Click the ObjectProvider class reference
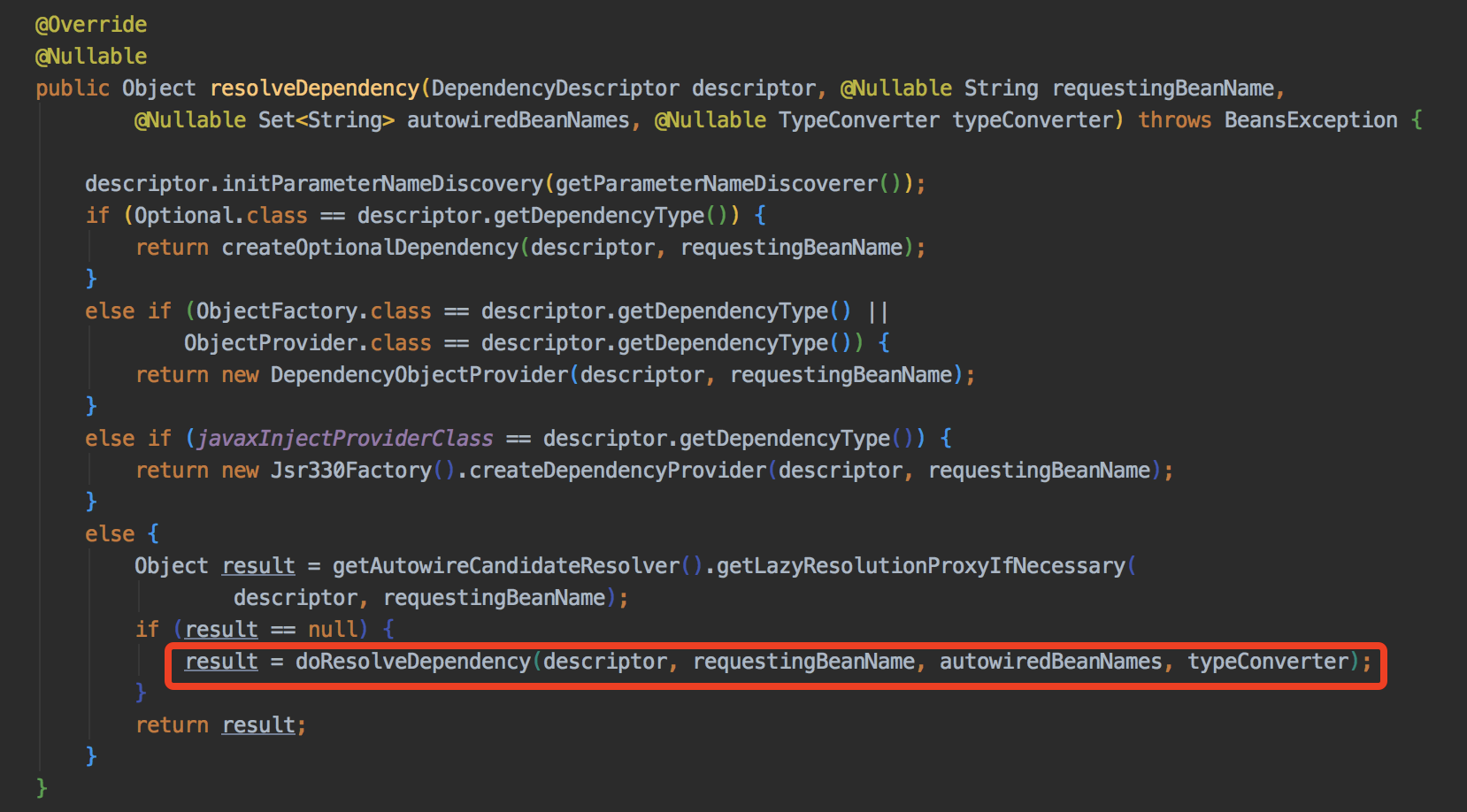The height and width of the screenshot is (812, 1467). coord(271,343)
